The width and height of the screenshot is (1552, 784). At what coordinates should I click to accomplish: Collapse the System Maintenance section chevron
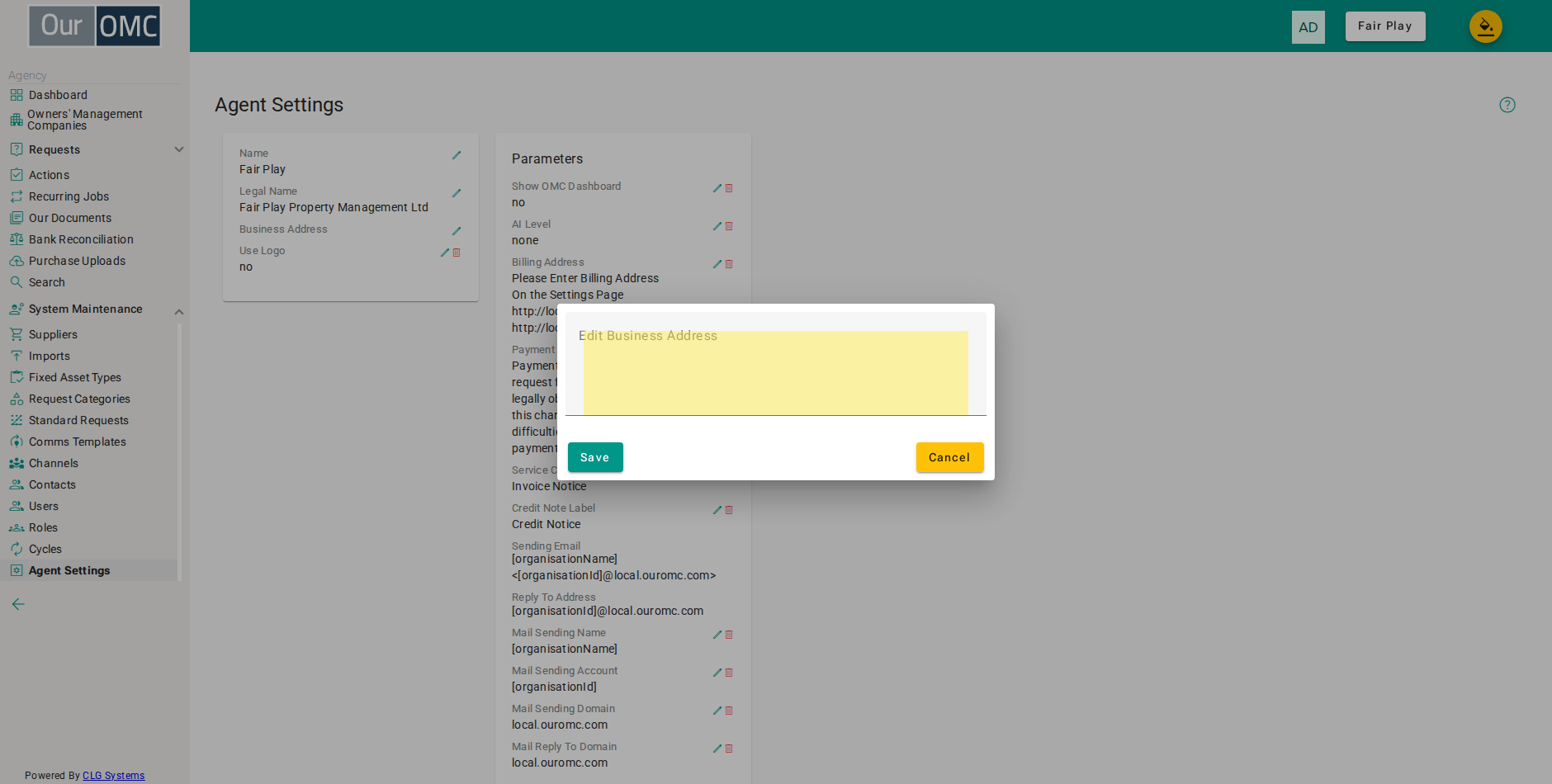pyautogui.click(x=179, y=311)
